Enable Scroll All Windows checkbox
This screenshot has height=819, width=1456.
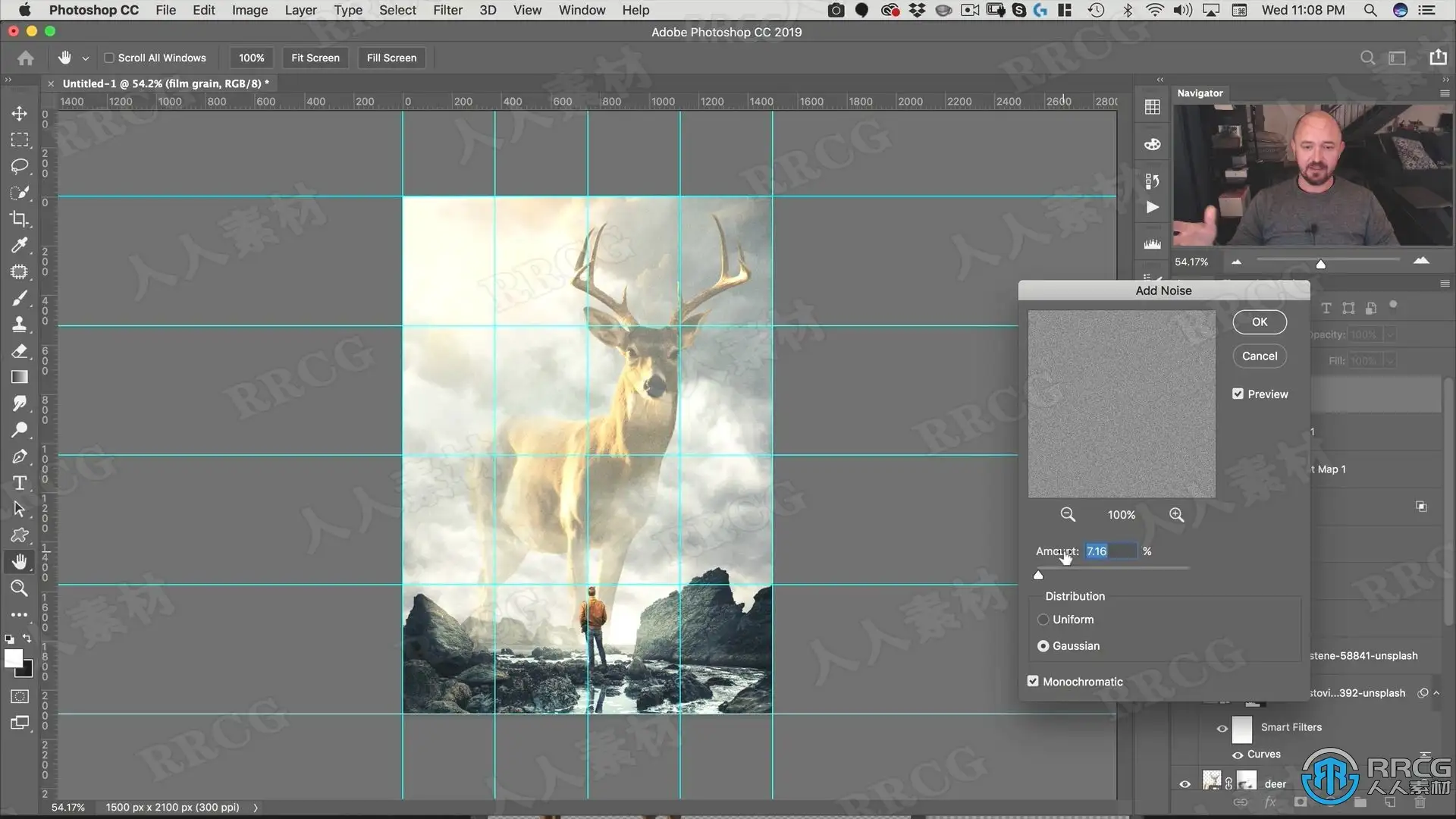pyautogui.click(x=109, y=58)
